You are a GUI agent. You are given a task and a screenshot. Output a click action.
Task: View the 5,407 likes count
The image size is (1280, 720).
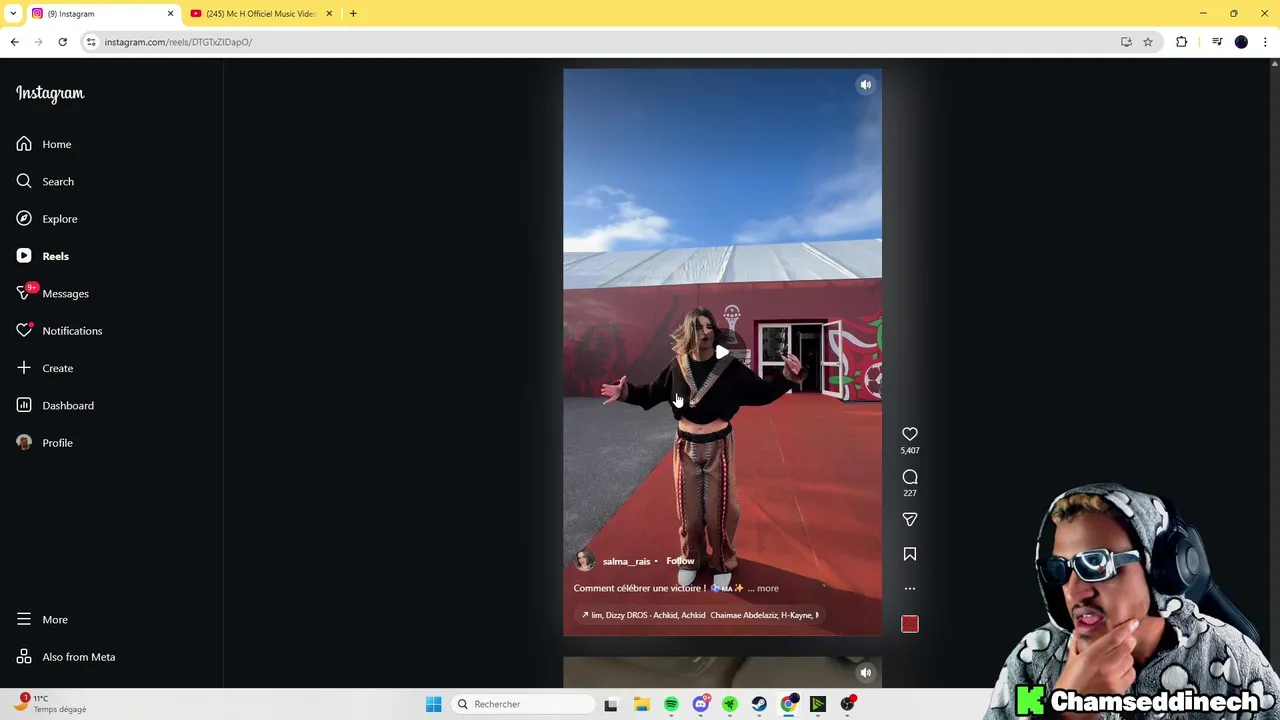click(x=910, y=451)
